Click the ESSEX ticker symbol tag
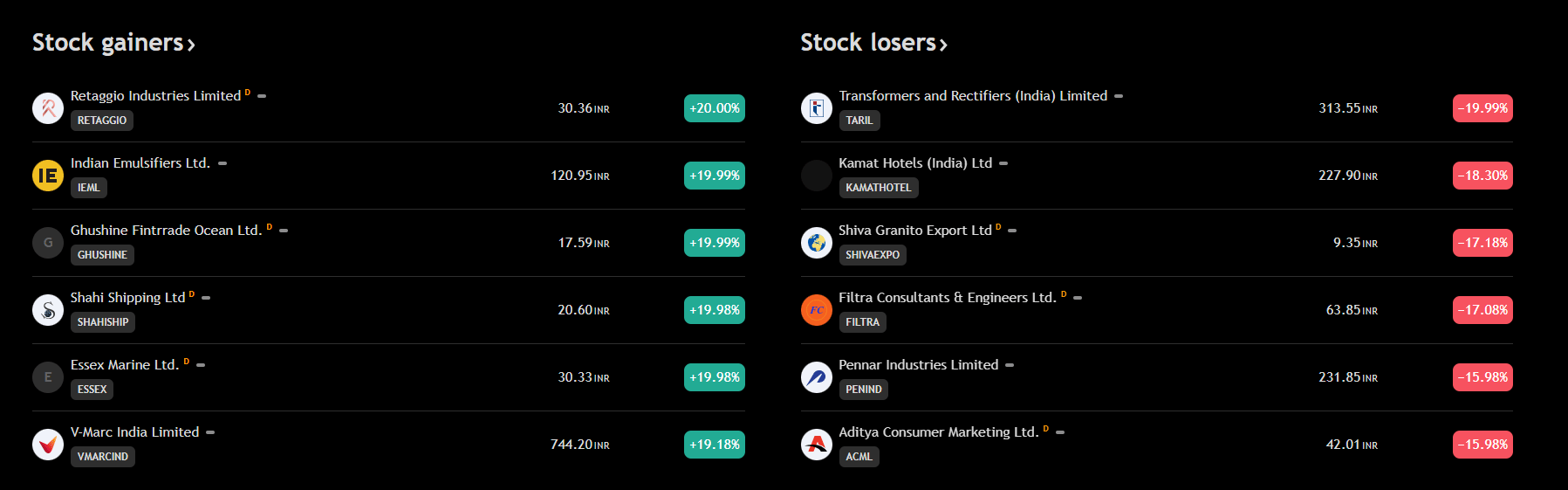Screen dimensions: 1568x490 click(92, 390)
